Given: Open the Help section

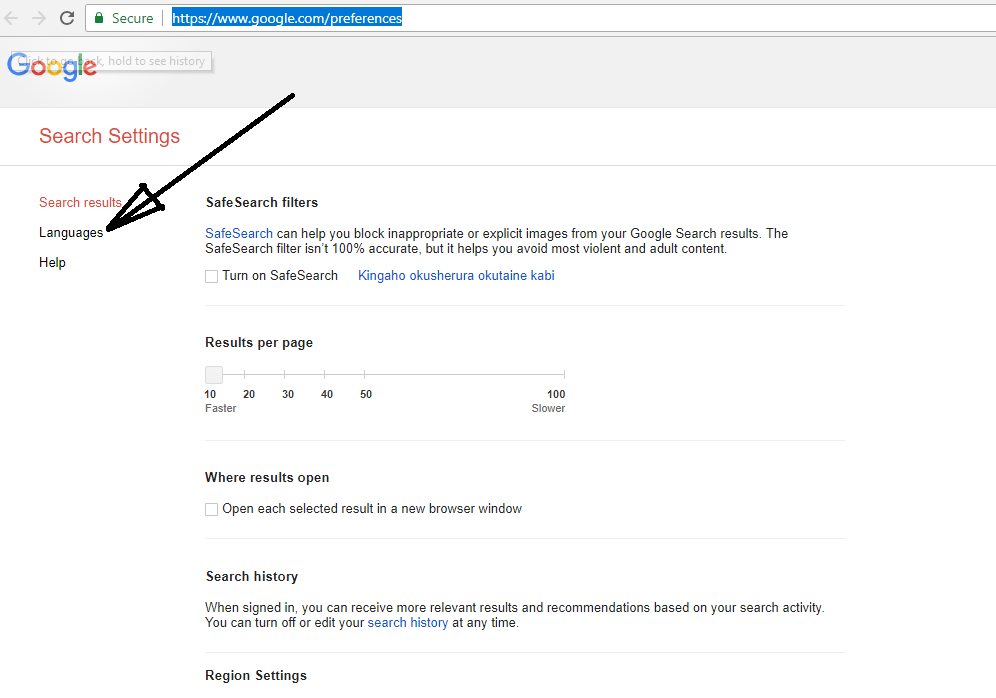Looking at the screenshot, I should coord(52,262).
